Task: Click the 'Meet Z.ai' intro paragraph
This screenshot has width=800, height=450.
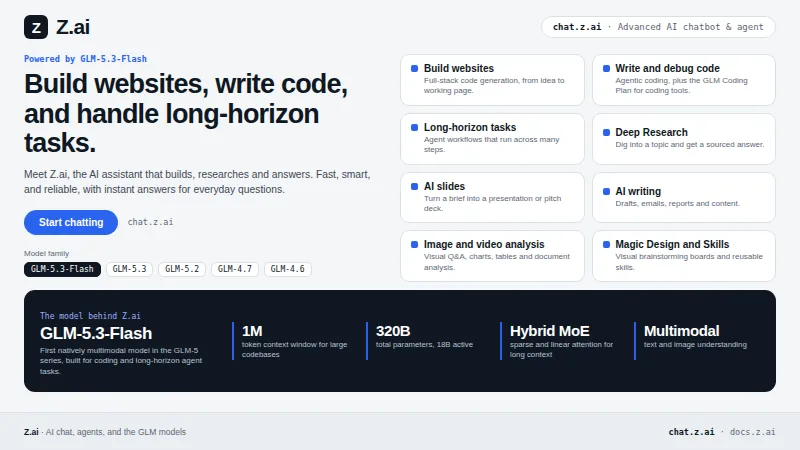Action: point(197,182)
